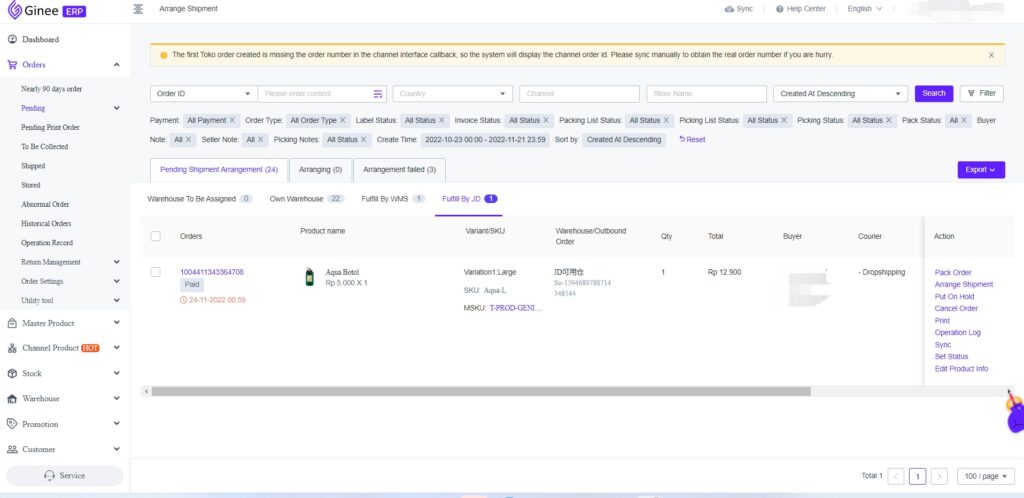The image size is (1024, 498).
Task: Click Arrange Shipment action link
Action: pyautogui.click(x=964, y=285)
